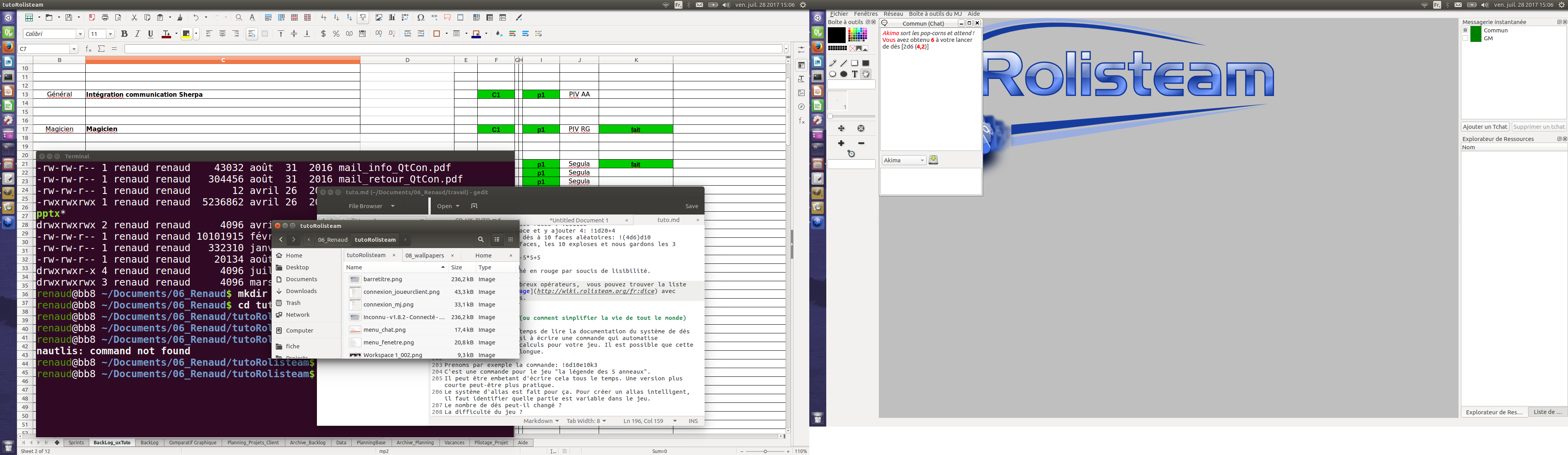Select the empty rectangle drawing tool
Image resolution: width=1568 pixels, height=455 pixels.
[x=855, y=63]
